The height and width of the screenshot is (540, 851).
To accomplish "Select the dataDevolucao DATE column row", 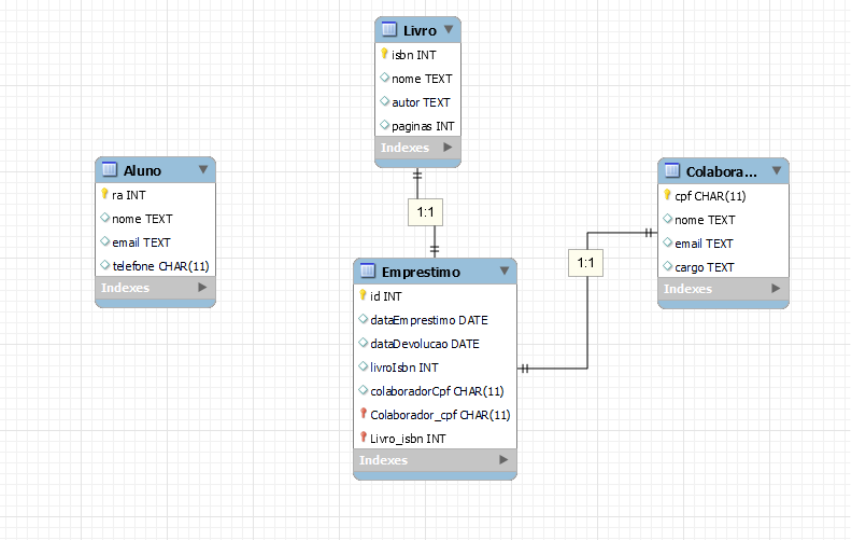I will click(x=424, y=344).
